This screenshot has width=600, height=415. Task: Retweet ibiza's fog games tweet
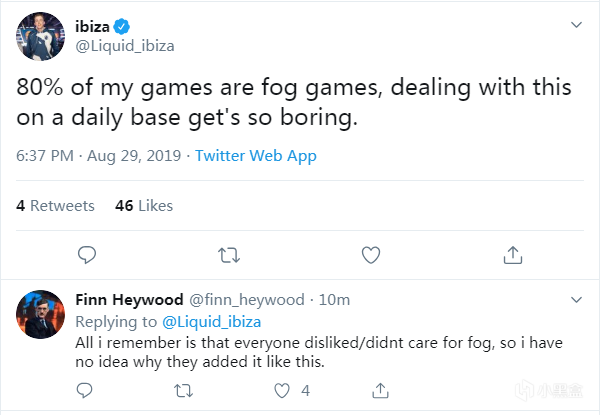pyautogui.click(x=228, y=253)
